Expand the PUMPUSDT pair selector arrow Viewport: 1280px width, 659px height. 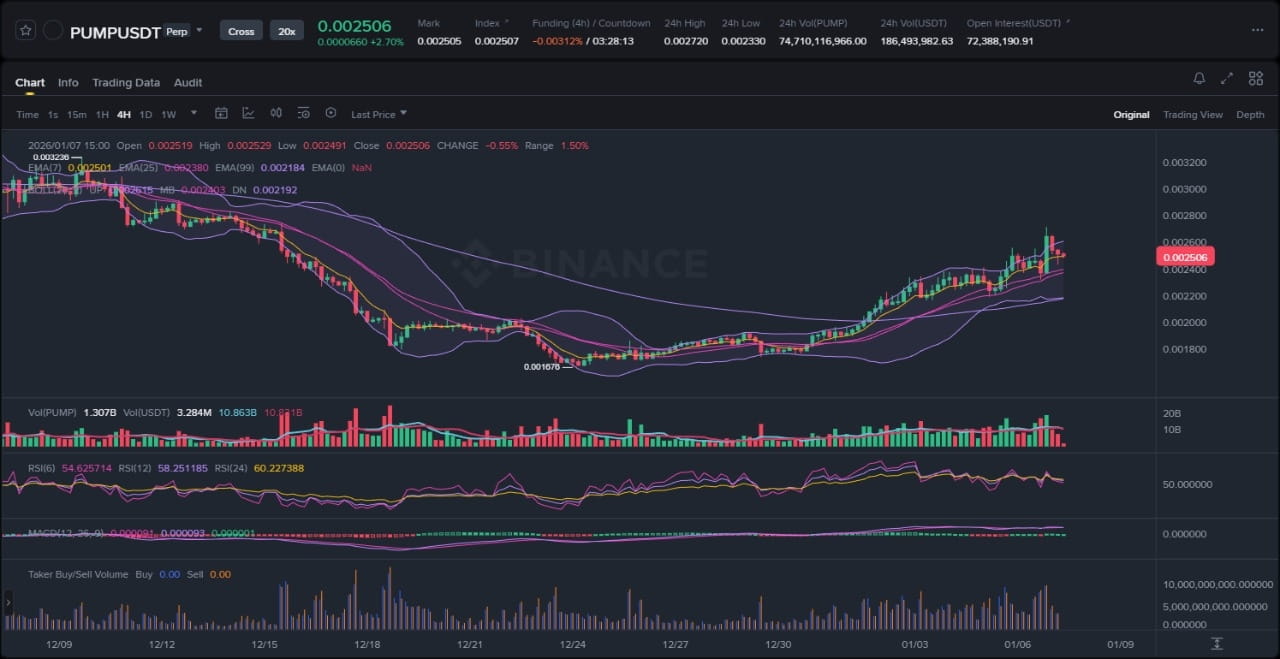[x=199, y=30]
